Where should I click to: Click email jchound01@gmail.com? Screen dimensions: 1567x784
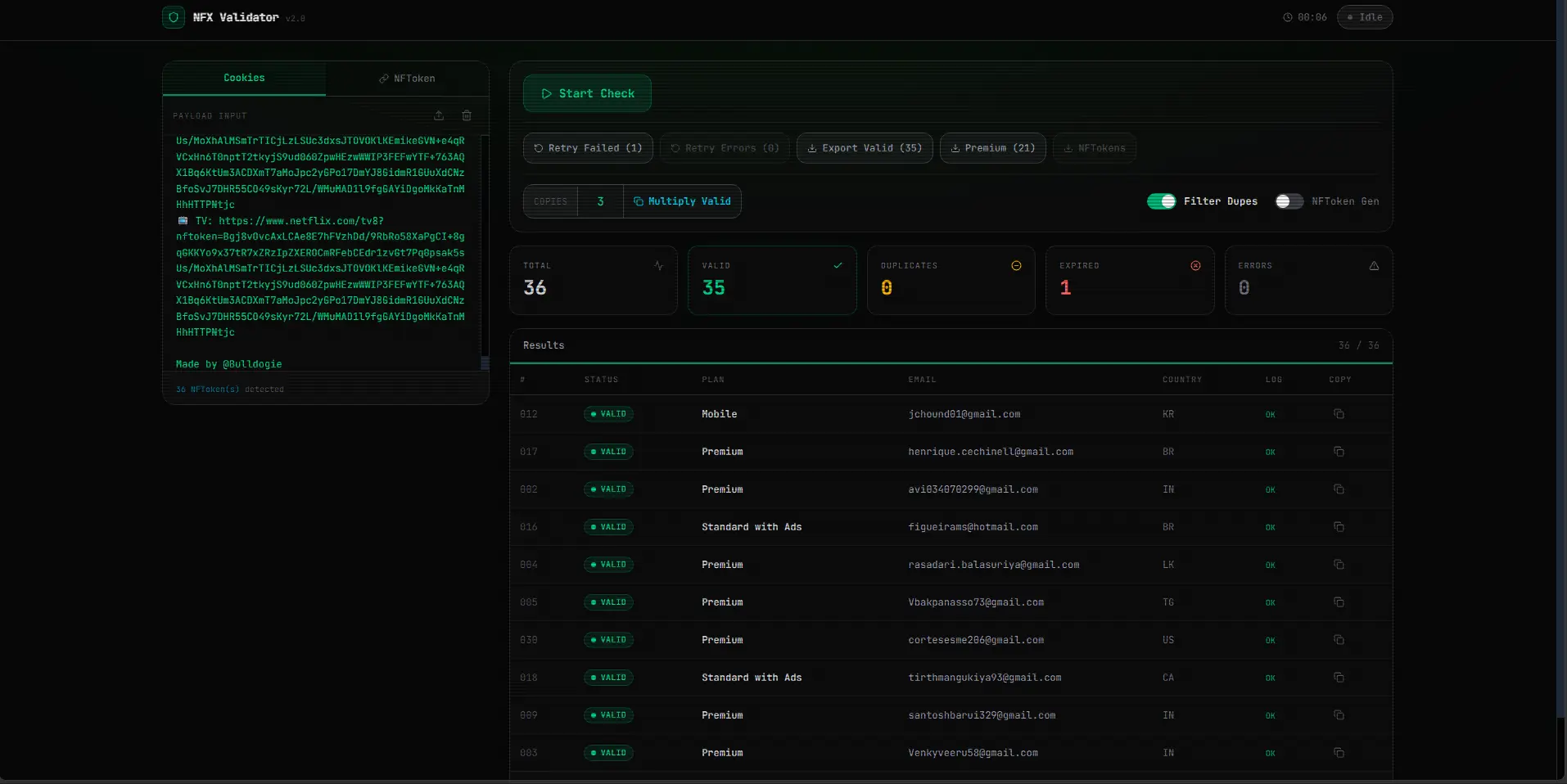964,414
